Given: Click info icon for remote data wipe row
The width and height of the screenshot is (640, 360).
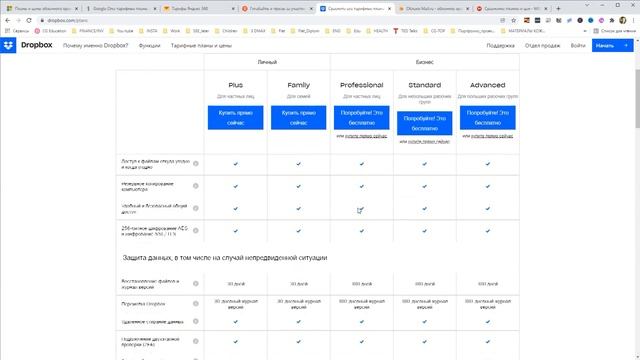Looking at the screenshot, I should click(x=196, y=322).
